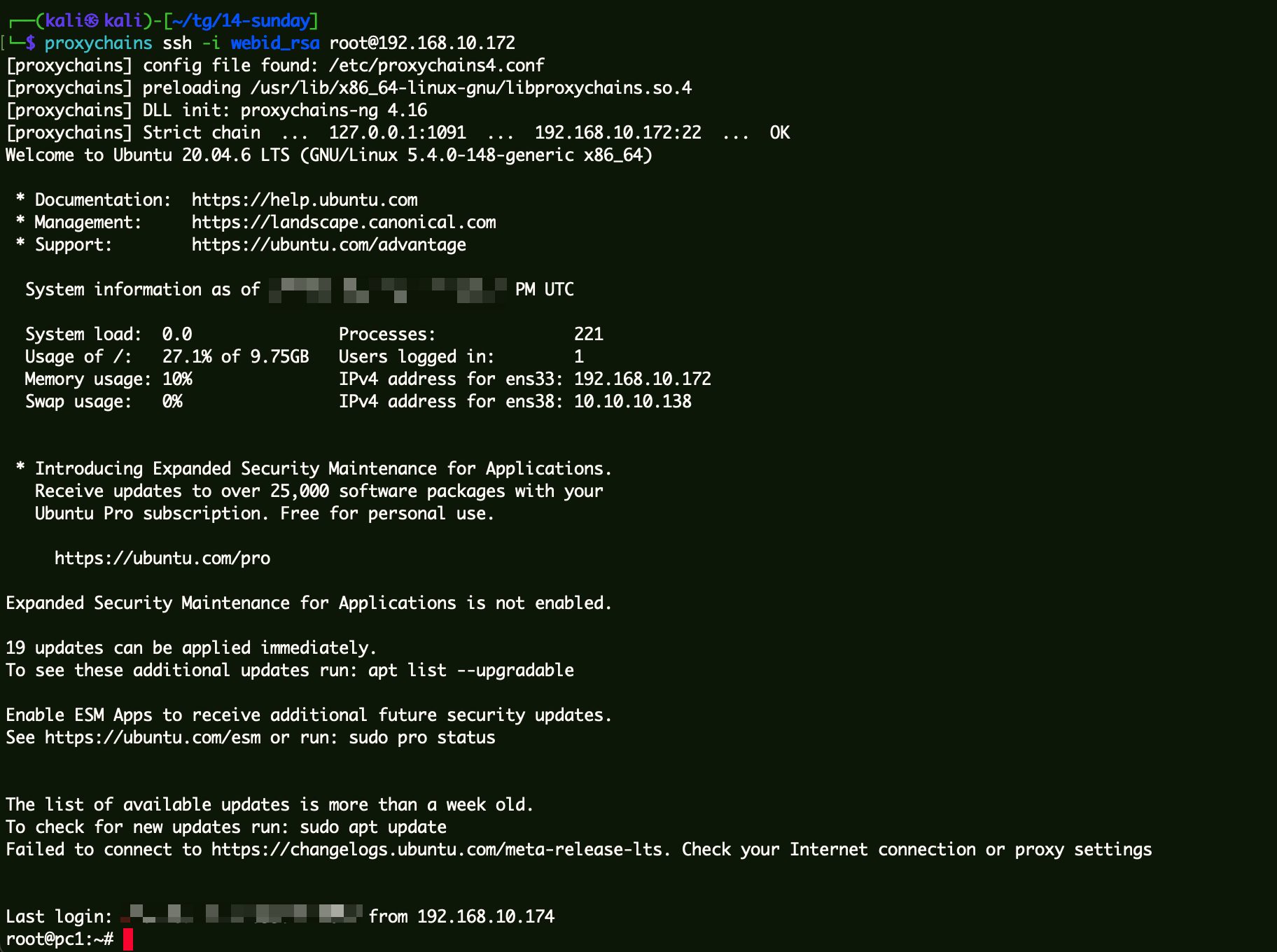
Task: Click the proxychains command word in the prompt line
Action: [98, 43]
